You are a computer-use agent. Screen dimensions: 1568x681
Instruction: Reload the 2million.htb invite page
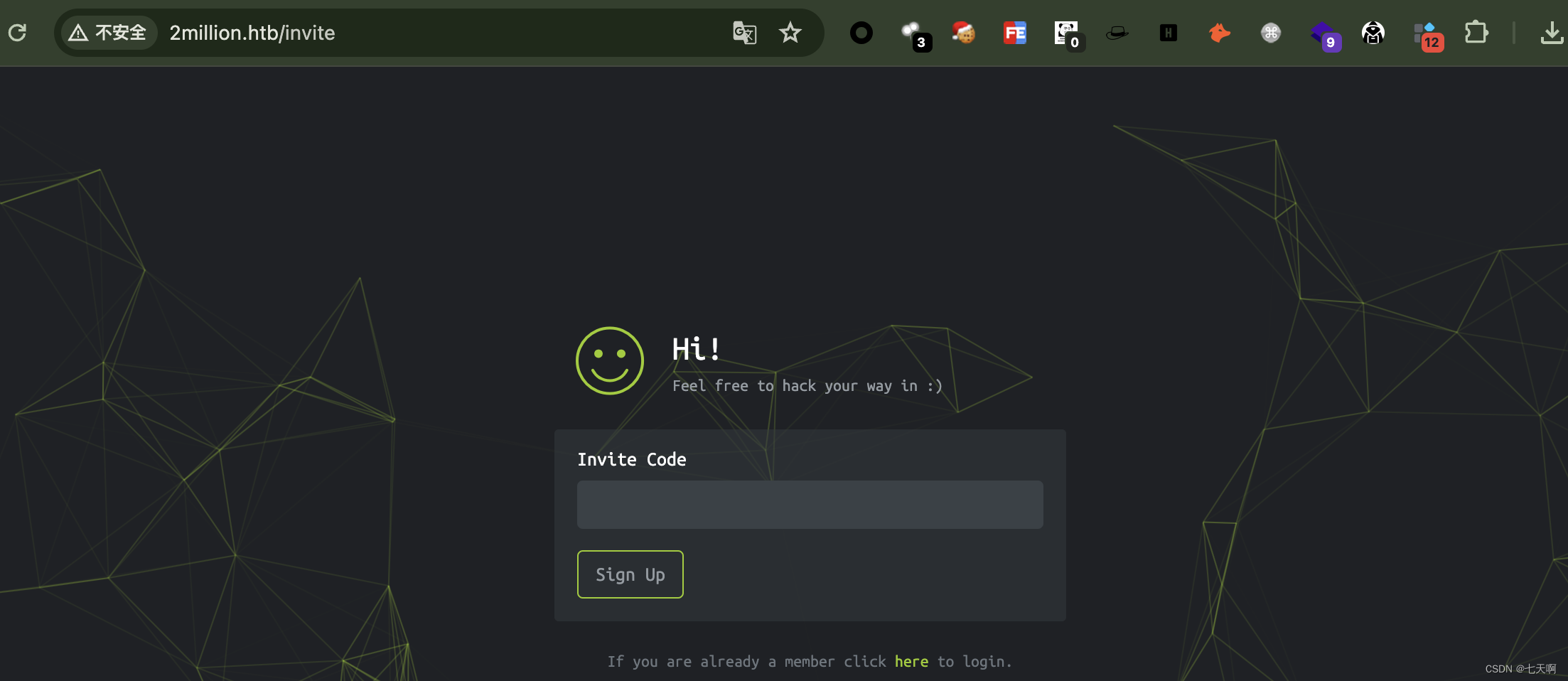(x=17, y=32)
